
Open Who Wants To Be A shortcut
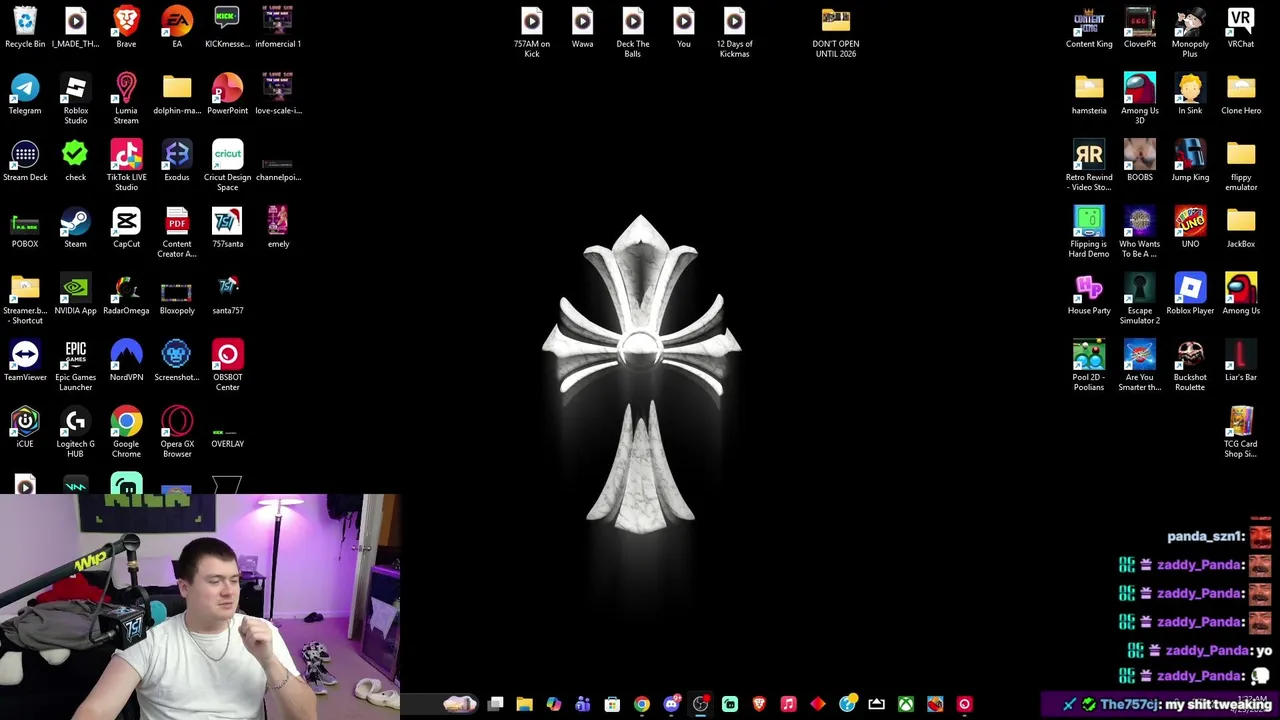pos(1139,233)
